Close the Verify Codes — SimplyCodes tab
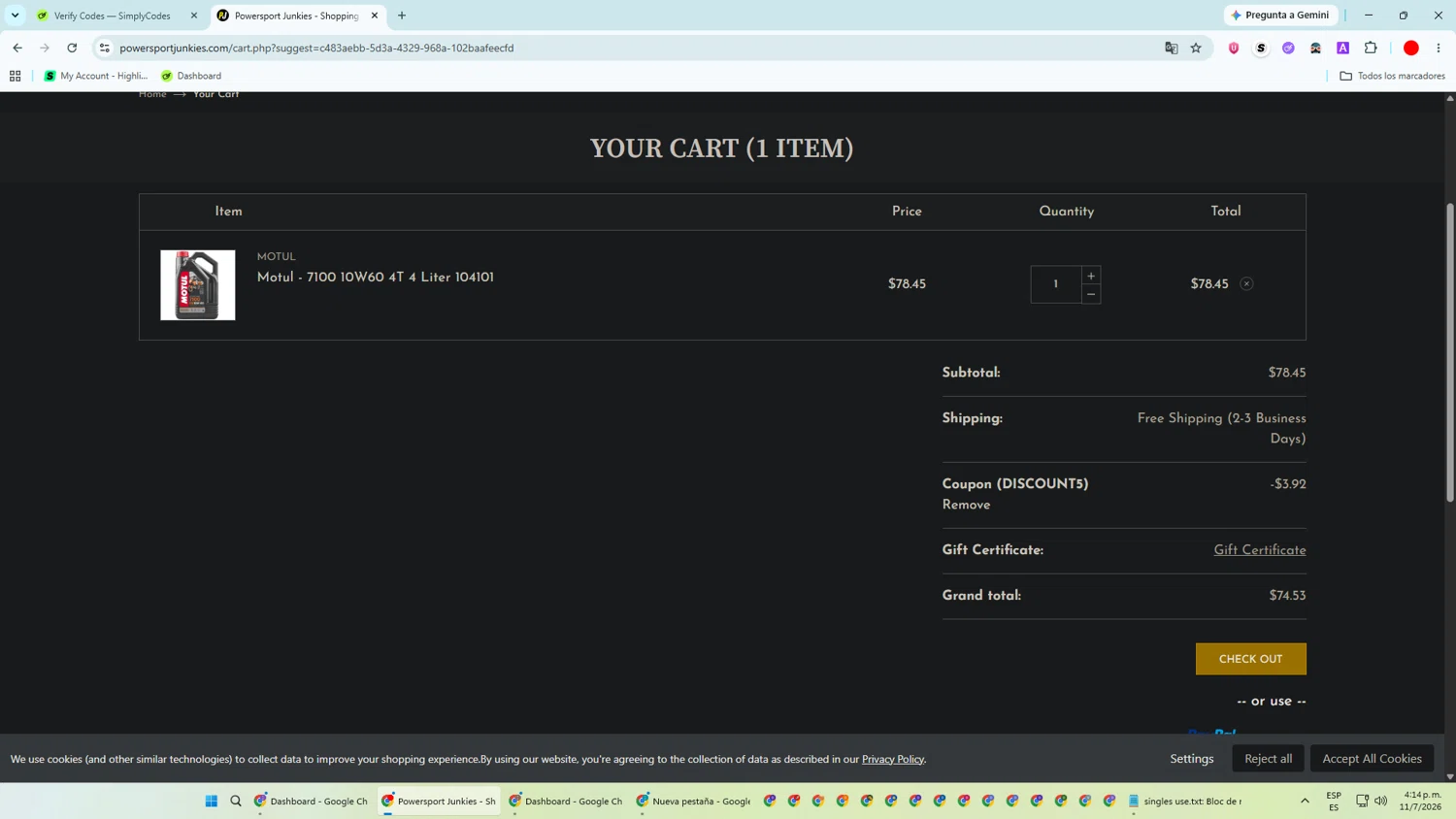 click(x=194, y=16)
